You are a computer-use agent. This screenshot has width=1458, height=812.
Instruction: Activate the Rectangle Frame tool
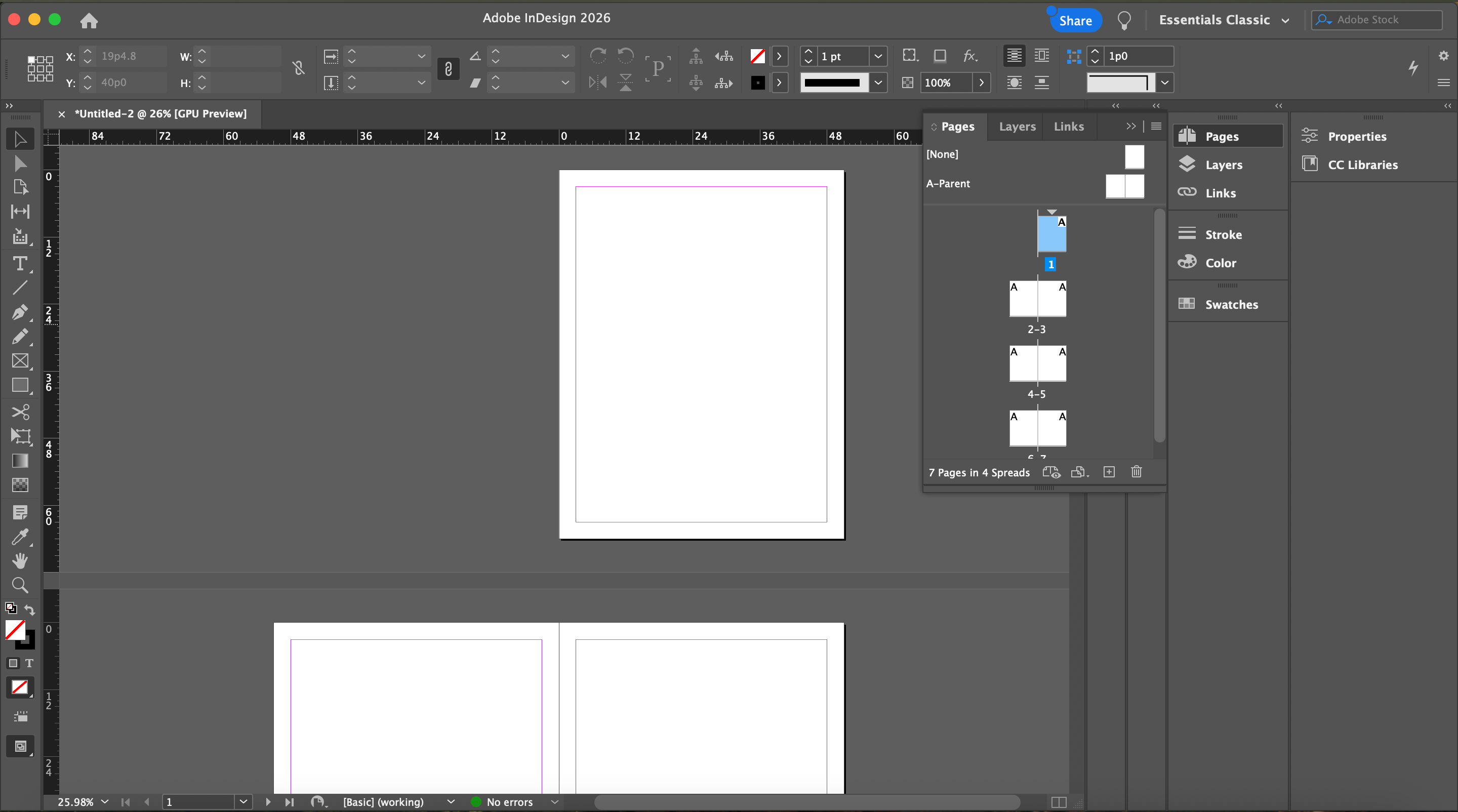[20, 360]
